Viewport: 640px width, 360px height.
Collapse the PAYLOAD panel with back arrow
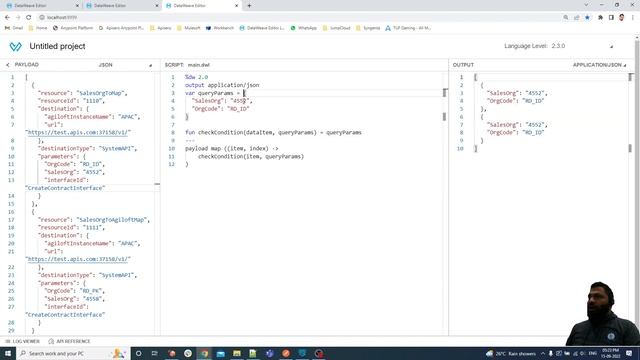(x=7, y=65)
